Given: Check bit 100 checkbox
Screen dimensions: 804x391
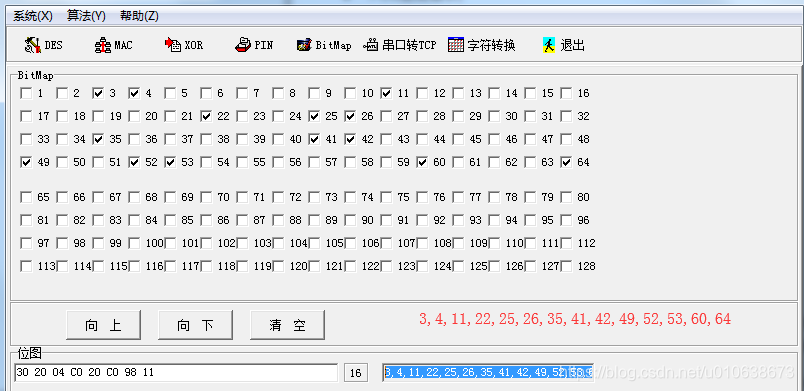Looking at the screenshot, I should [134, 243].
